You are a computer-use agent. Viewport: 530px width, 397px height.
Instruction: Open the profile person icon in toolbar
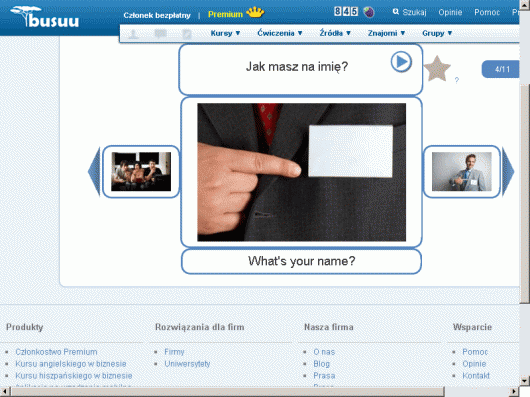[x=134, y=34]
